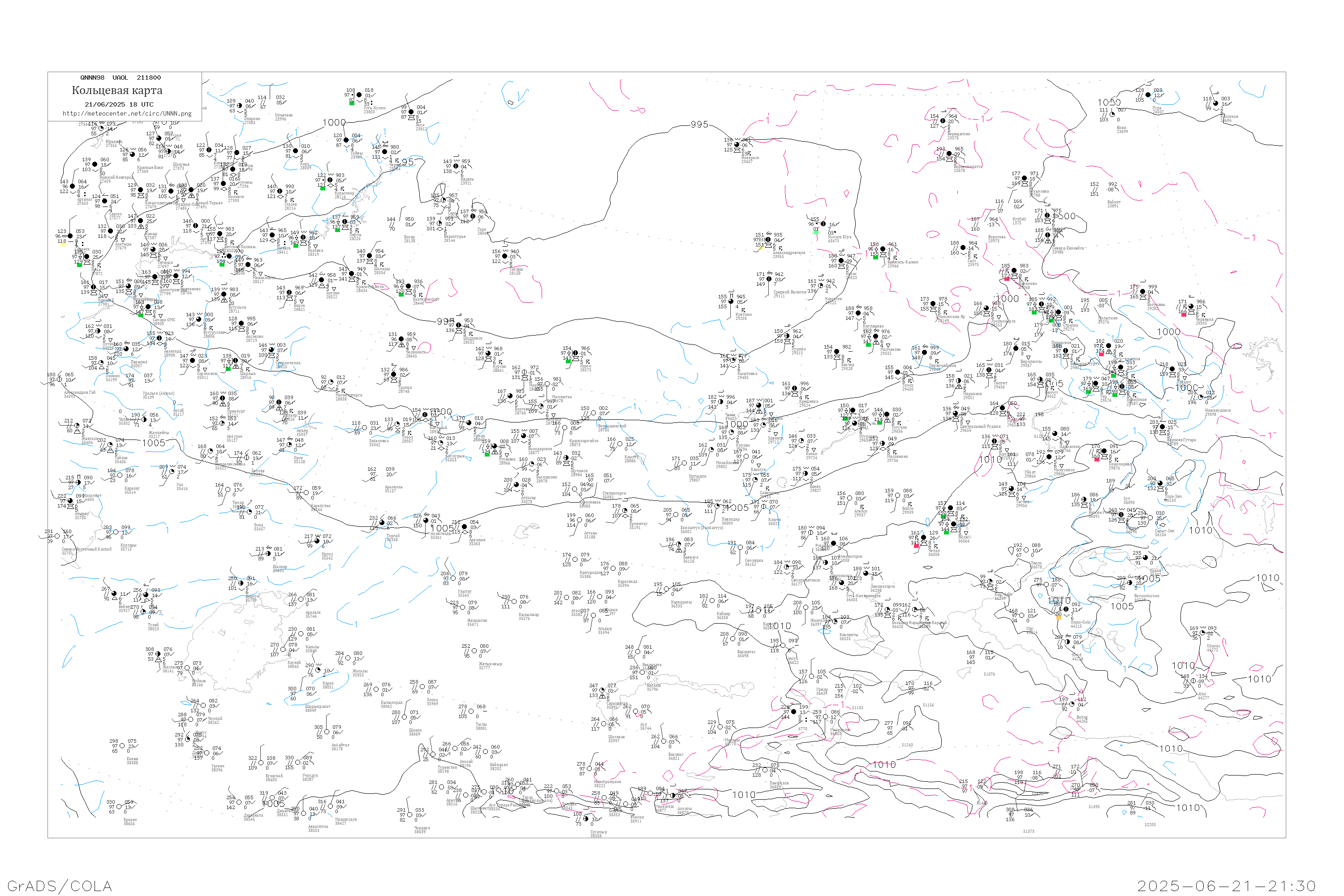The width and height of the screenshot is (1344, 896).
Task: Open the meteocenter.net UNNN.png URL
Action: [127, 113]
